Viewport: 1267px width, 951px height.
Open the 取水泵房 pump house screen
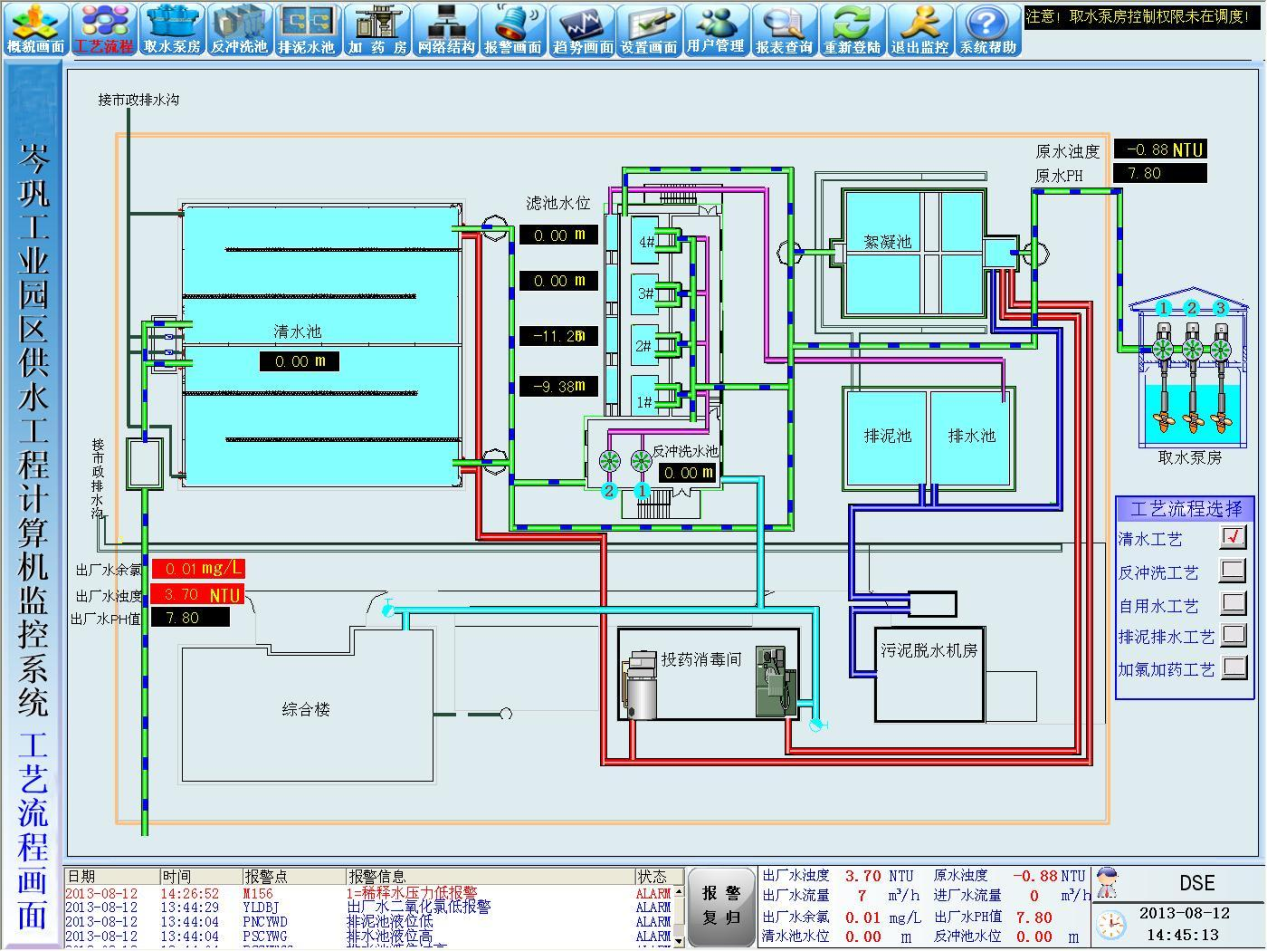(172, 30)
